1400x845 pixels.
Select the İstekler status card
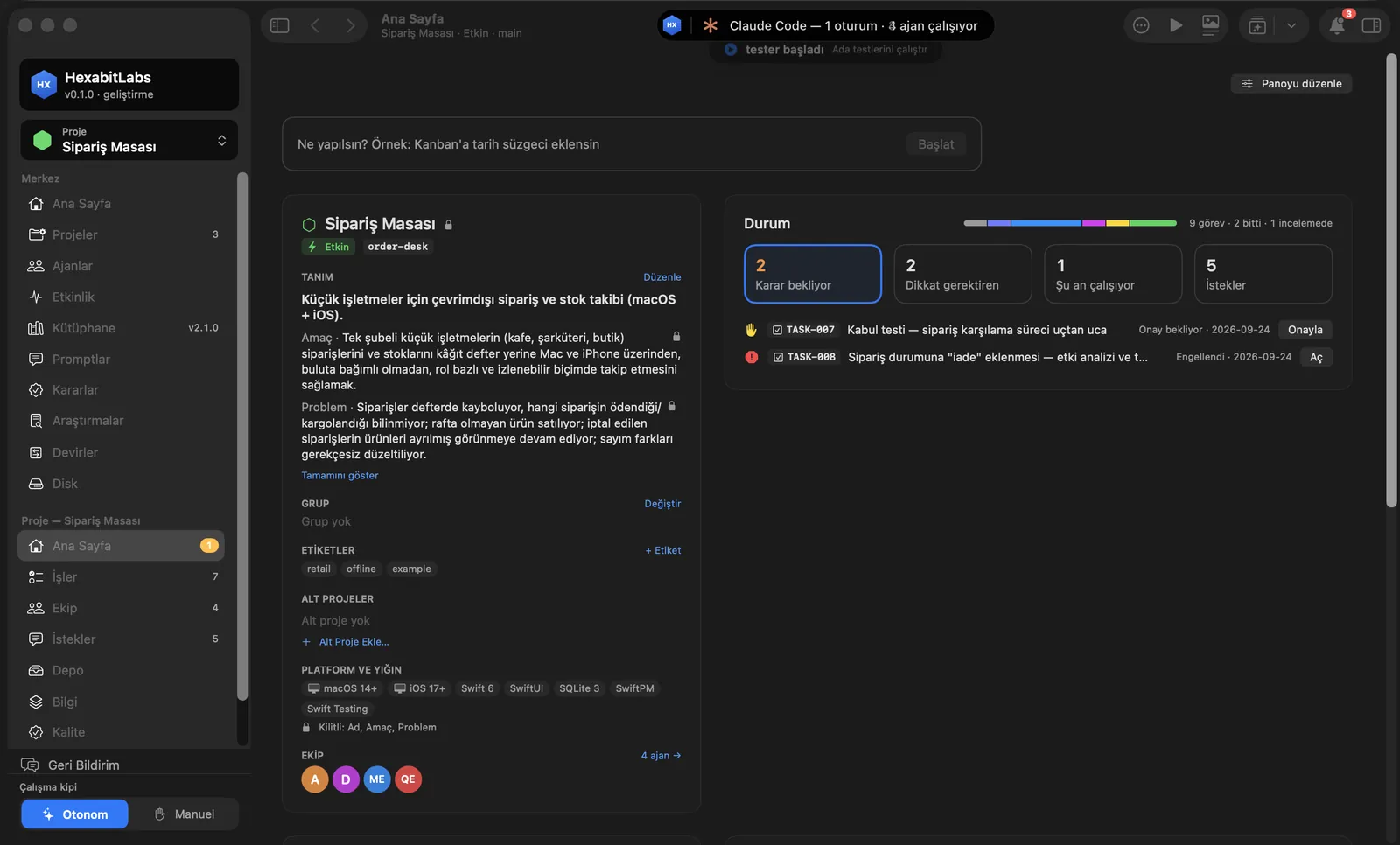click(1263, 274)
